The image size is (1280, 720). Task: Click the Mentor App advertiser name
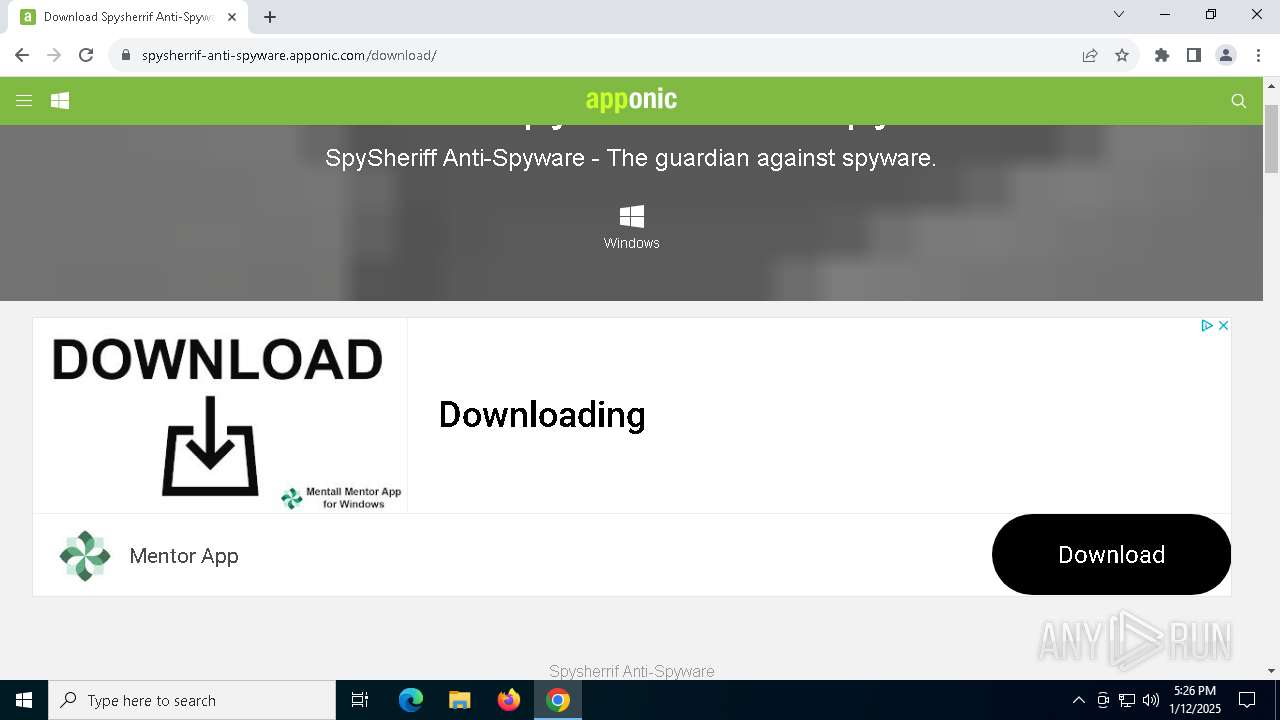pyautogui.click(x=184, y=556)
